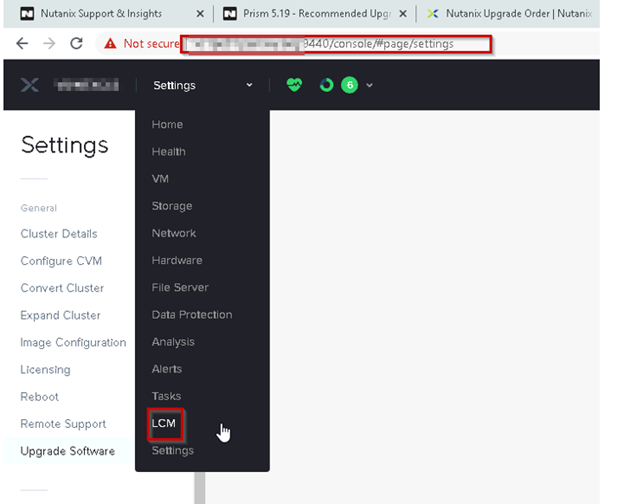Click the green badge showing 6
This screenshot has width=624, height=504.
(349, 85)
